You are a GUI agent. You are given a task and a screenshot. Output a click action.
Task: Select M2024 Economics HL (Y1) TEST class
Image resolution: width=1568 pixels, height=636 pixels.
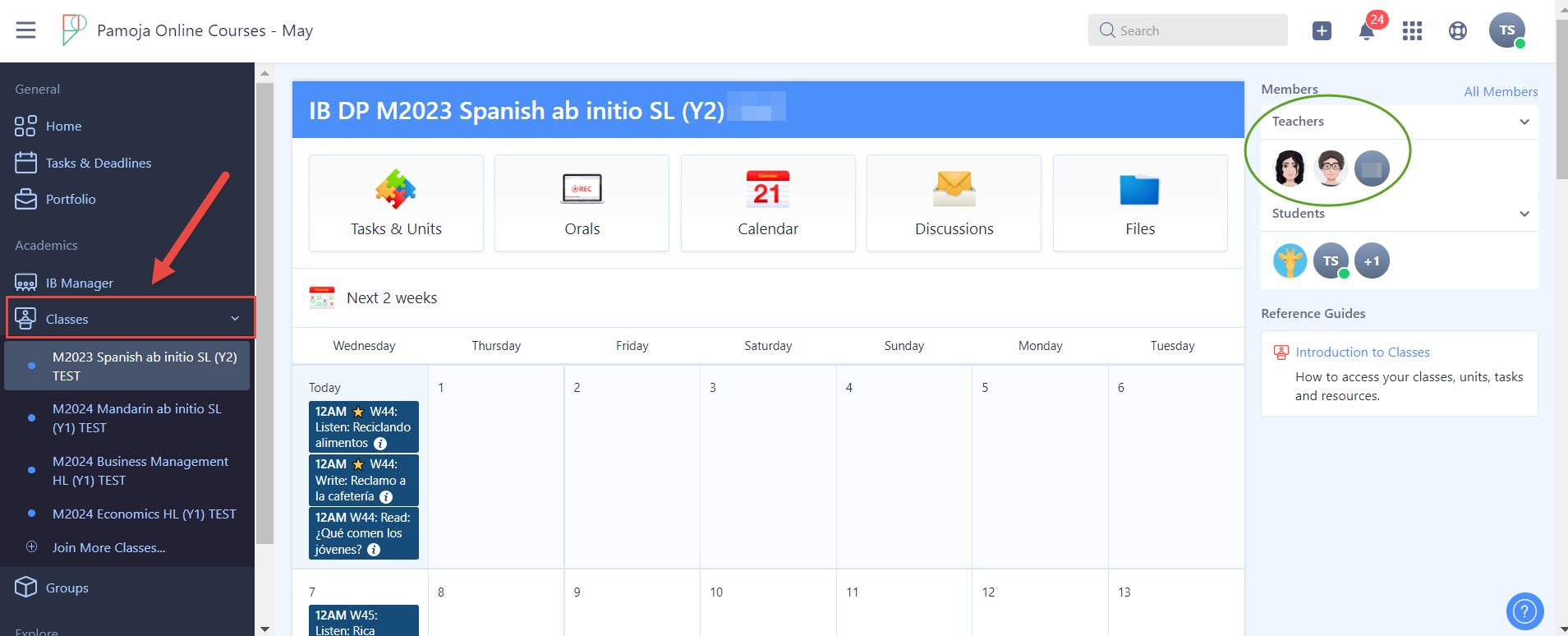click(144, 514)
